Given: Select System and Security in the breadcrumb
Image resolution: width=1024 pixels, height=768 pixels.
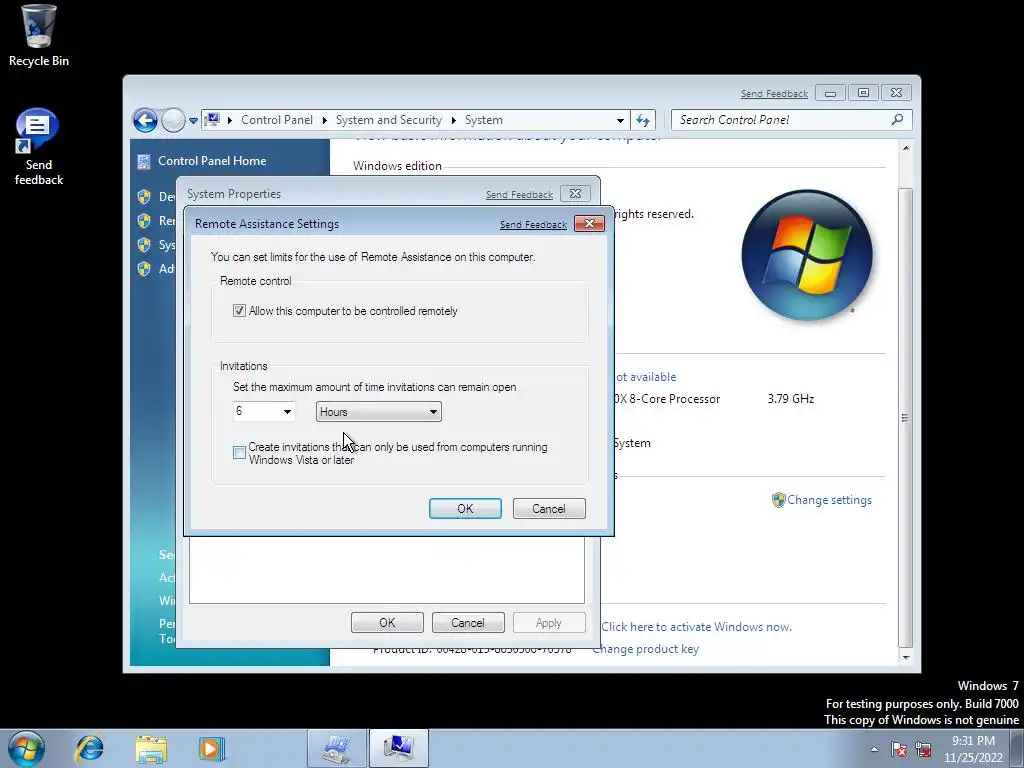Looking at the screenshot, I should coord(389,120).
